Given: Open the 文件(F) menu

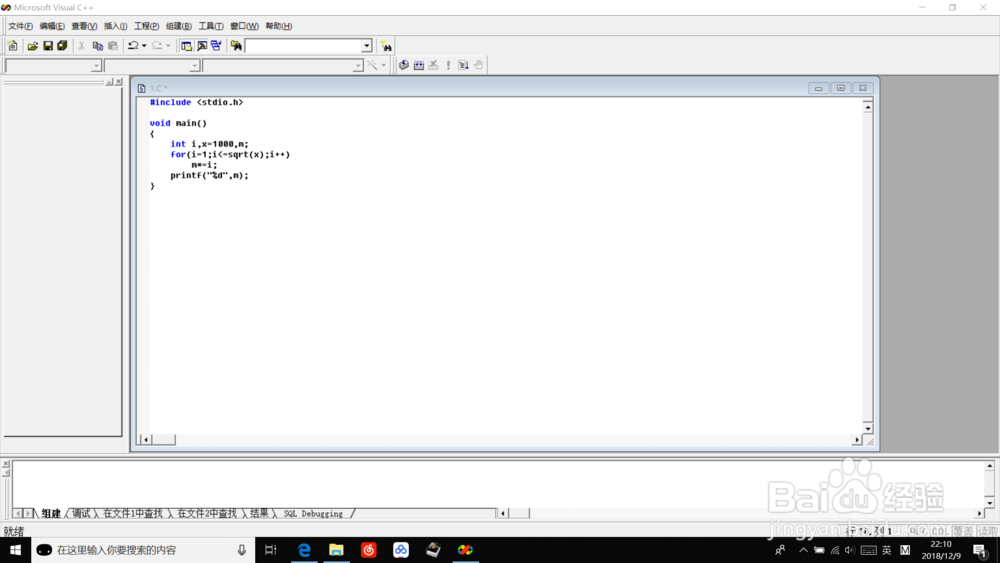Looking at the screenshot, I should 20,26.
